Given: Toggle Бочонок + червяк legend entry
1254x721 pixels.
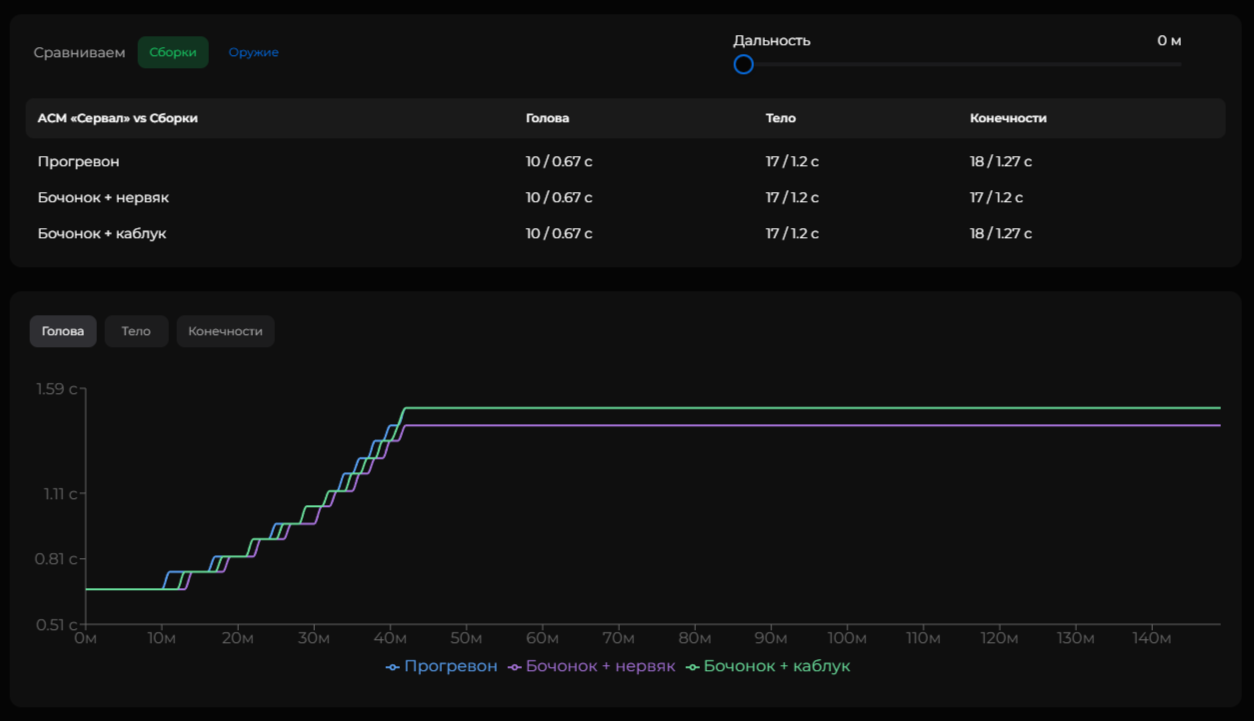Looking at the screenshot, I should (600, 666).
